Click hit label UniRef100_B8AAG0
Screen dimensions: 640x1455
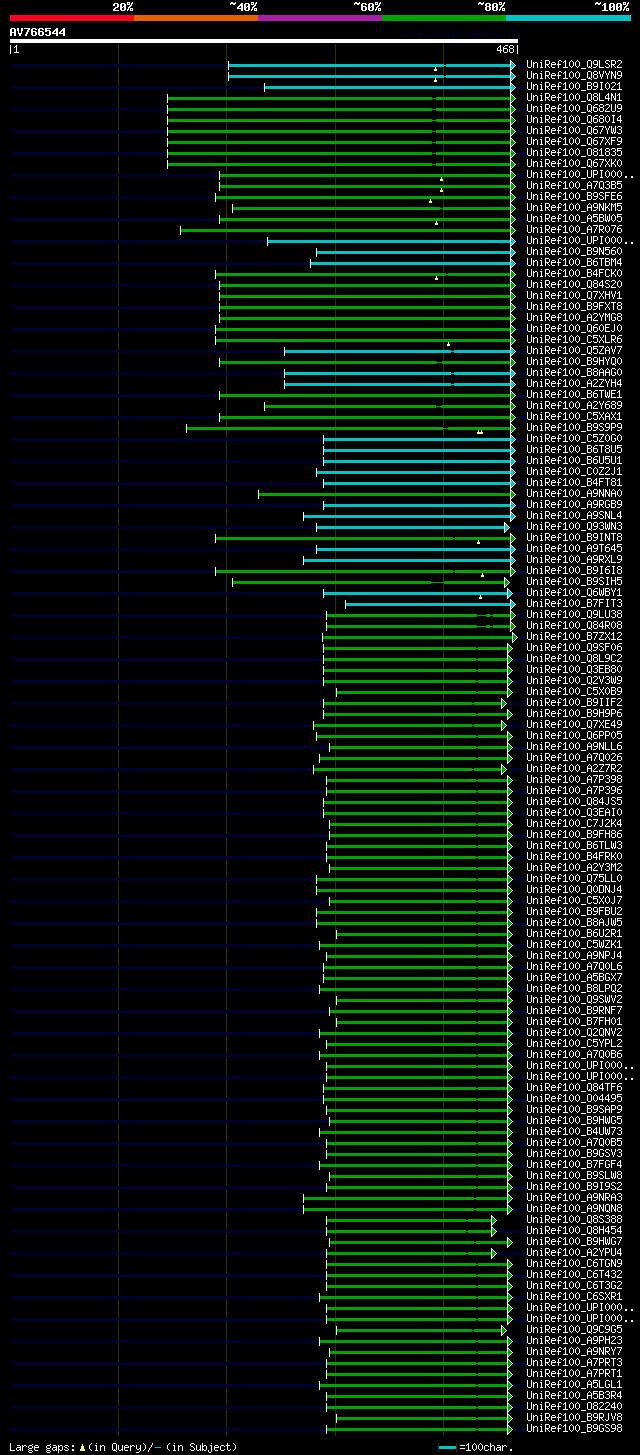click(574, 372)
